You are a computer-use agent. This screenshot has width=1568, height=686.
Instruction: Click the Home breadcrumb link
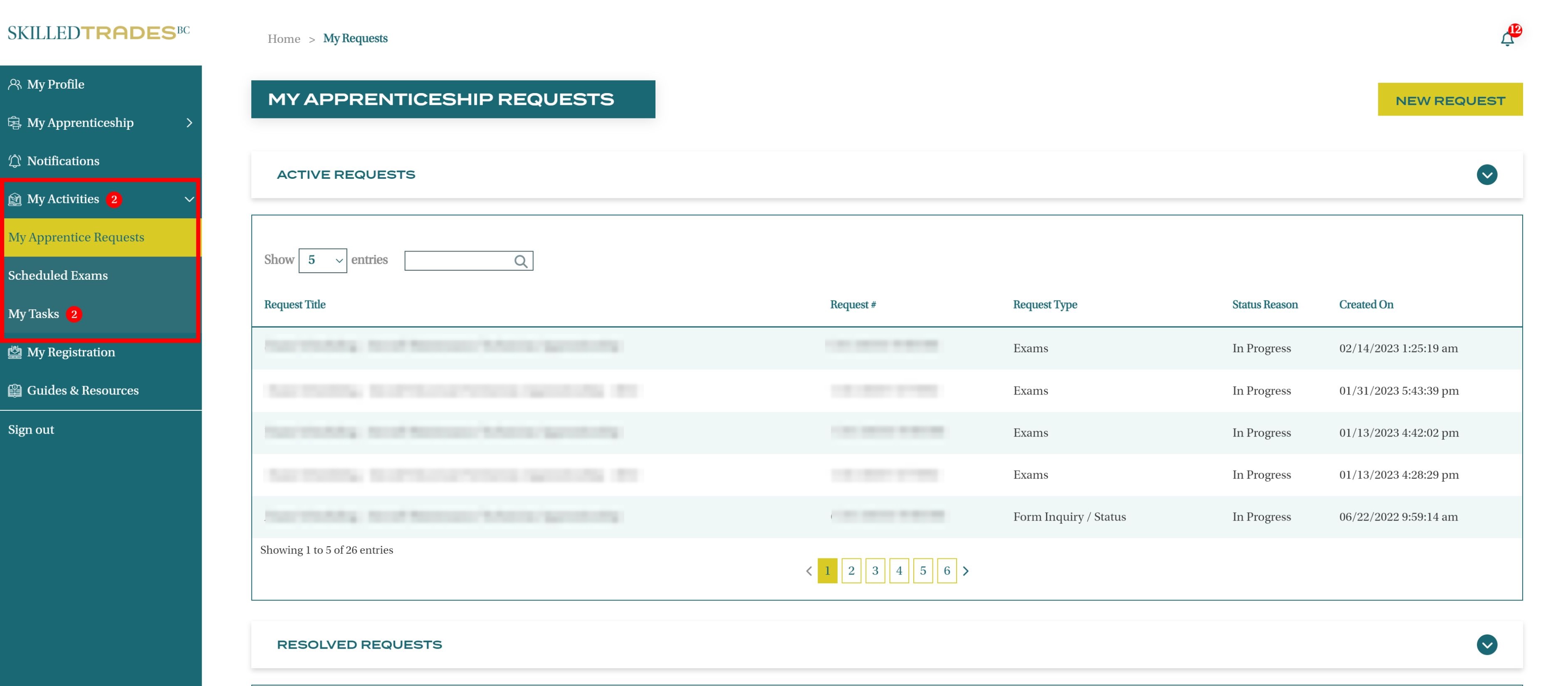[284, 39]
